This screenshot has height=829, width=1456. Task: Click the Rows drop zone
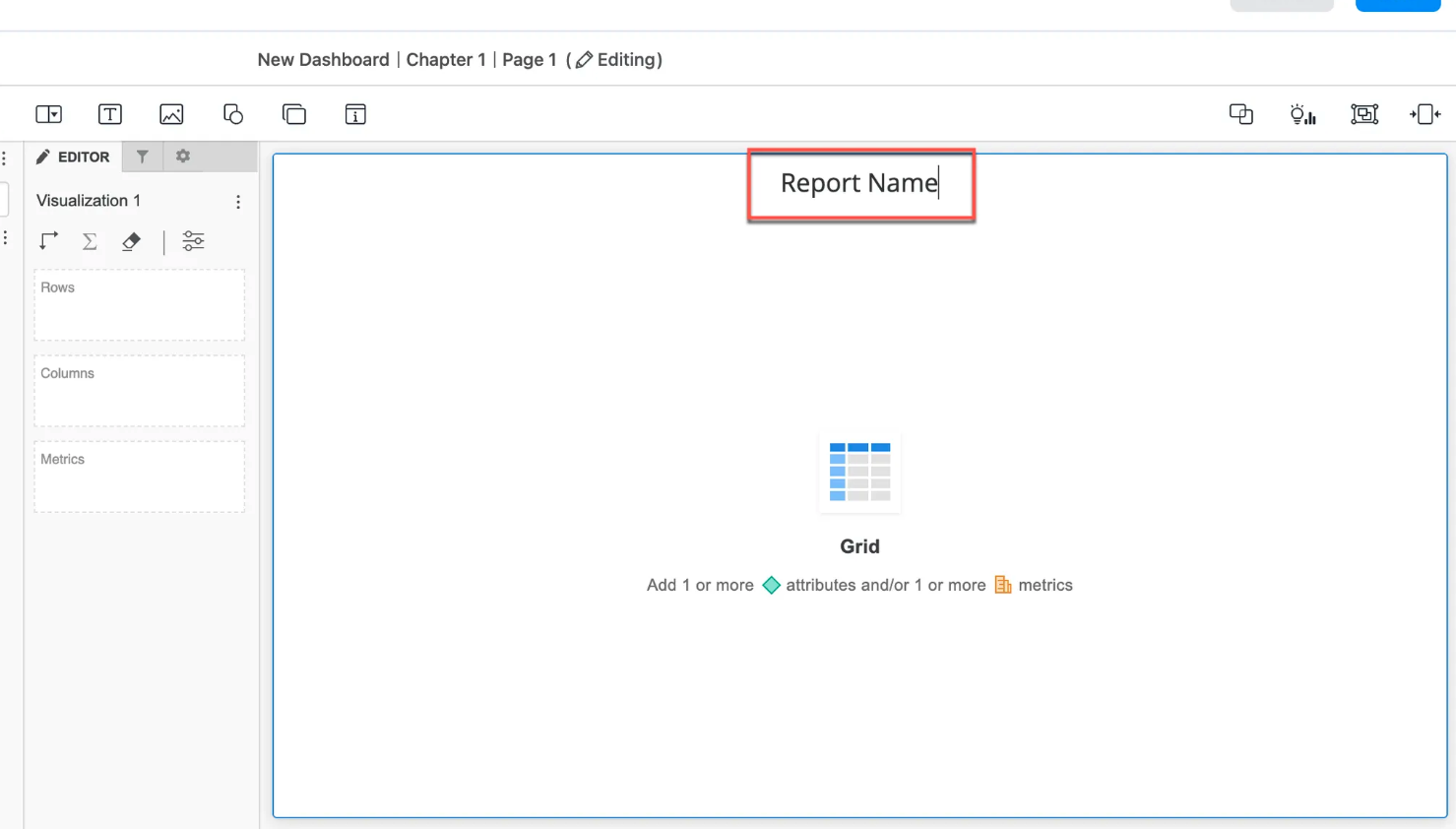click(x=140, y=305)
